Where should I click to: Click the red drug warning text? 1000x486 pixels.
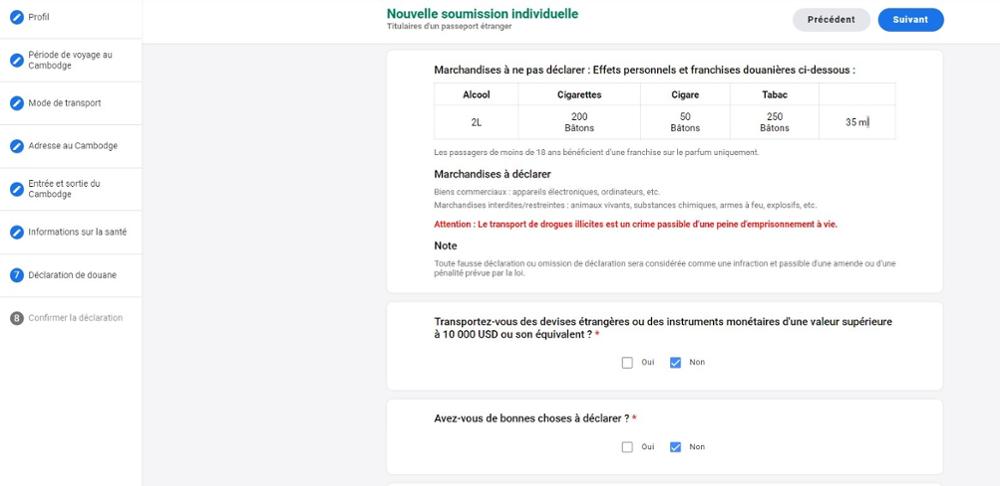[x=635, y=225]
